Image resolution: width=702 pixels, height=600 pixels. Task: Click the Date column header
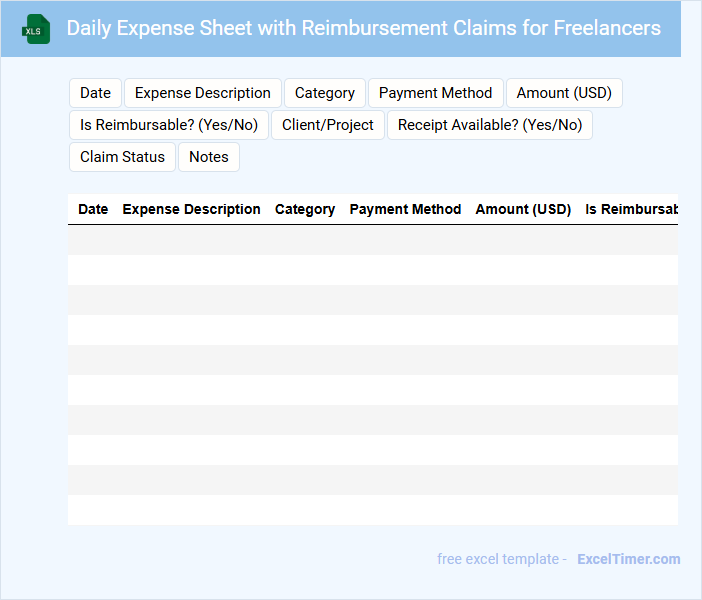(93, 209)
